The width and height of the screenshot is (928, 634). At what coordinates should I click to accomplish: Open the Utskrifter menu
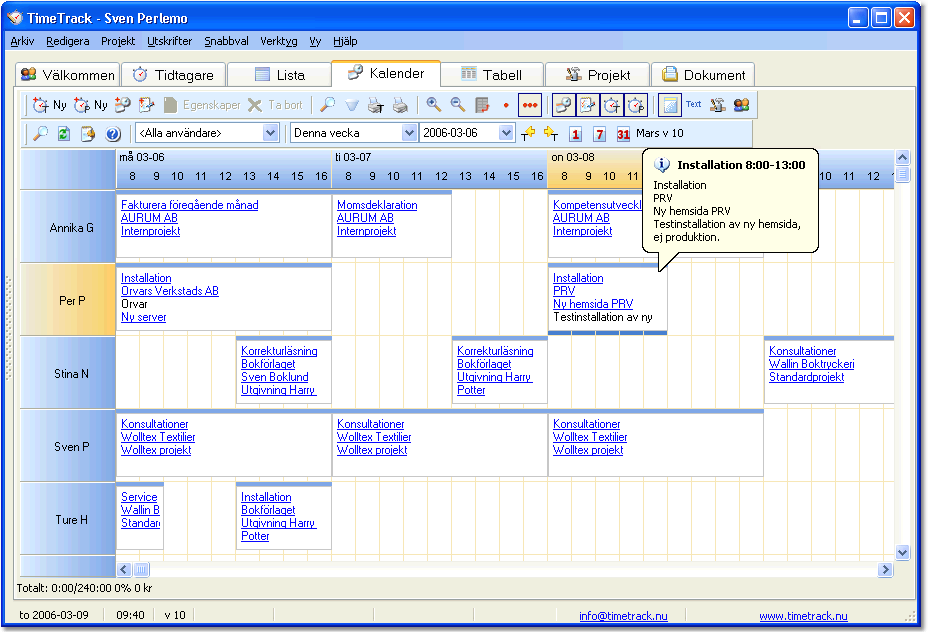pos(169,41)
